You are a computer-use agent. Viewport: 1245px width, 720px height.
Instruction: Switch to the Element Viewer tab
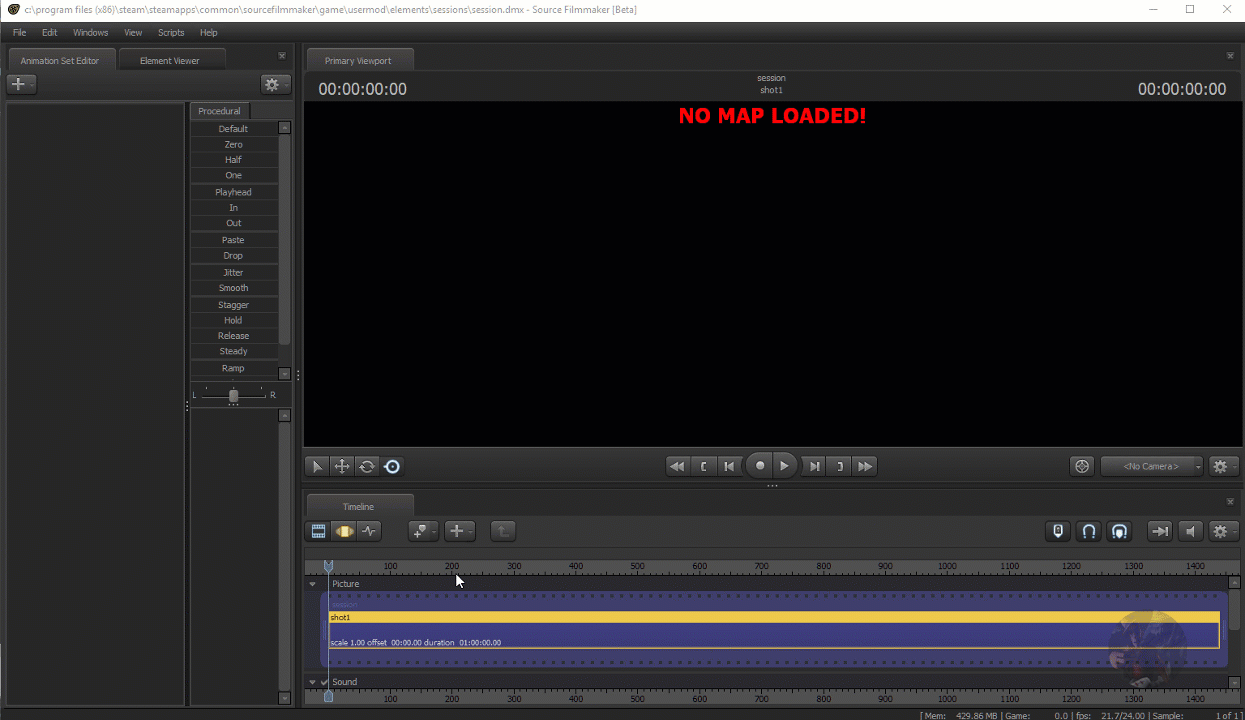[170, 60]
